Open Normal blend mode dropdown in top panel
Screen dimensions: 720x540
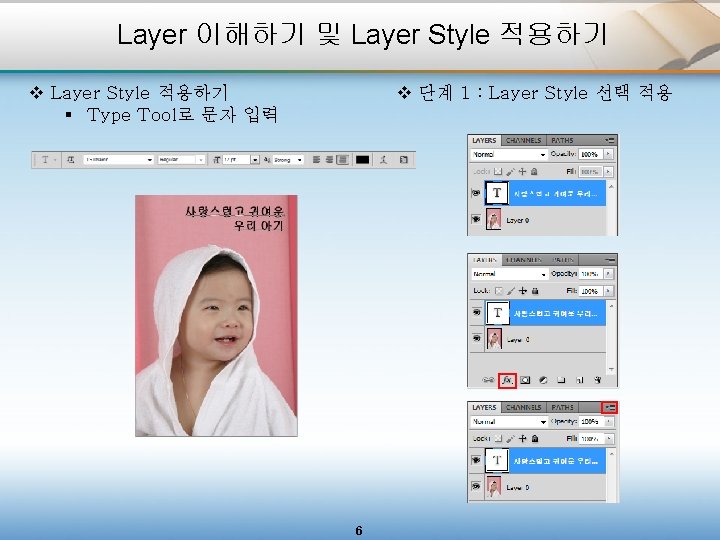pyautogui.click(x=509, y=154)
